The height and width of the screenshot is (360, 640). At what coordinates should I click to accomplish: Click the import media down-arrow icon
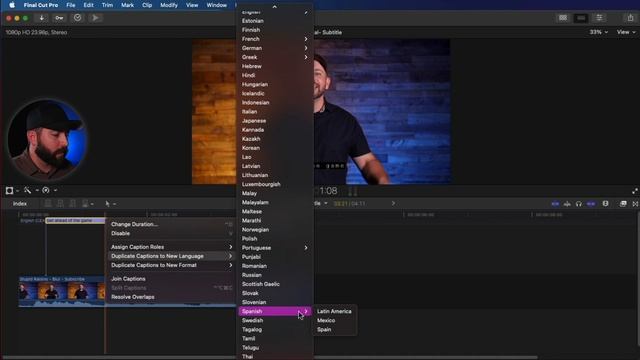[x=41, y=18]
